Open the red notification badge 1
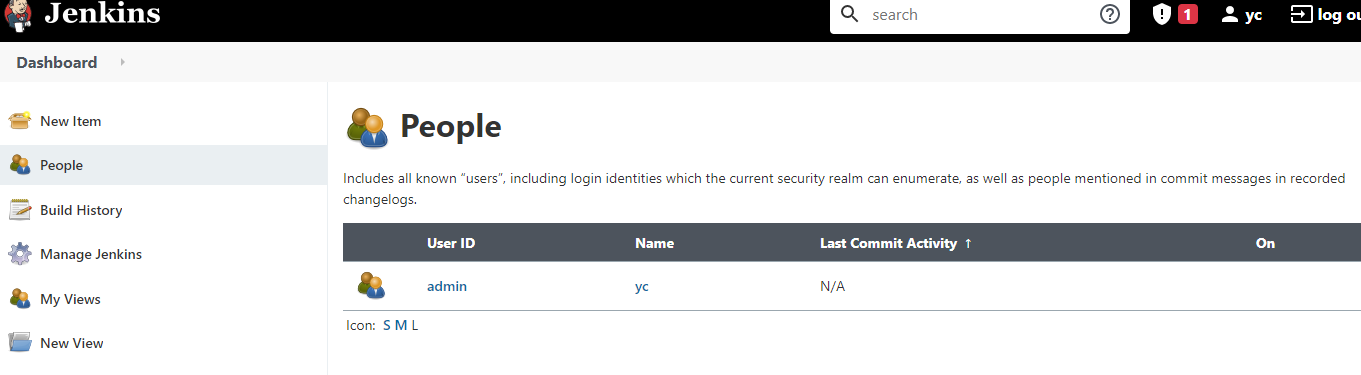 (1187, 14)
